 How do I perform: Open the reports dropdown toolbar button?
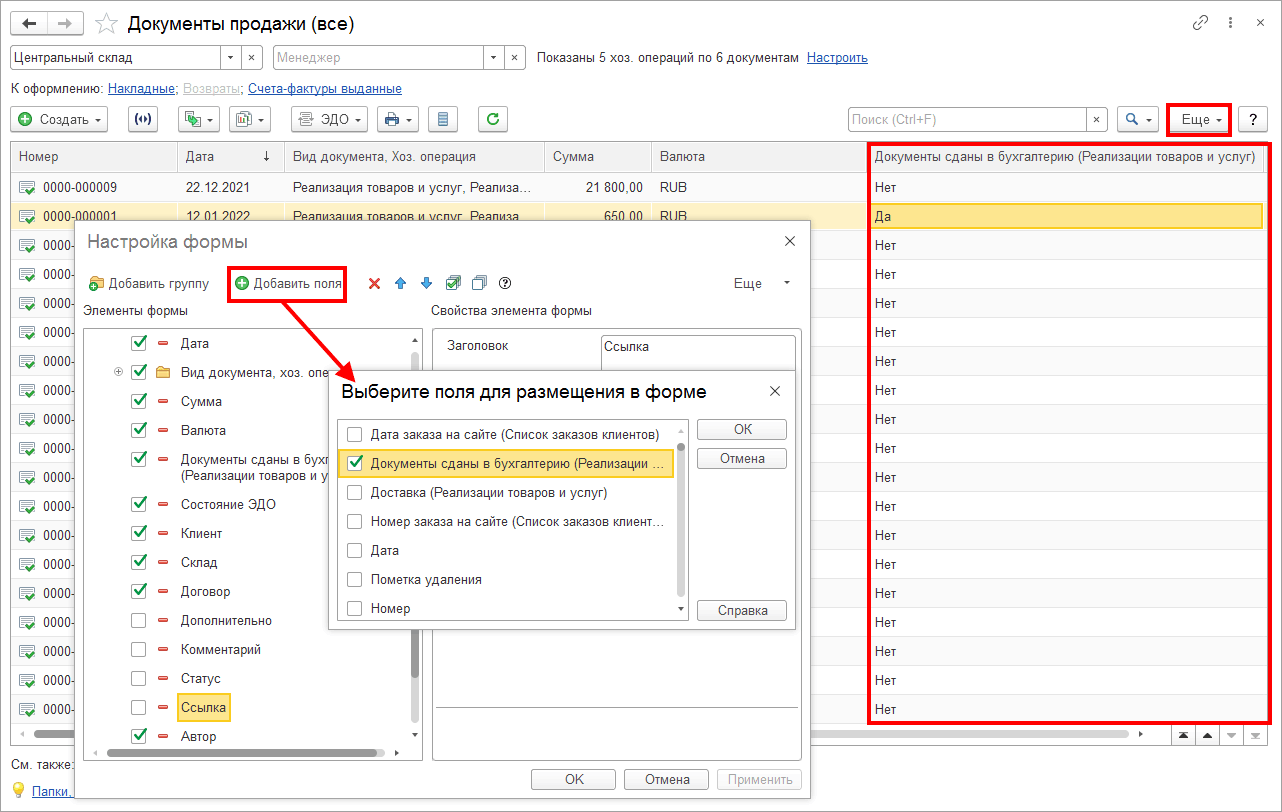tap(250, 119)
